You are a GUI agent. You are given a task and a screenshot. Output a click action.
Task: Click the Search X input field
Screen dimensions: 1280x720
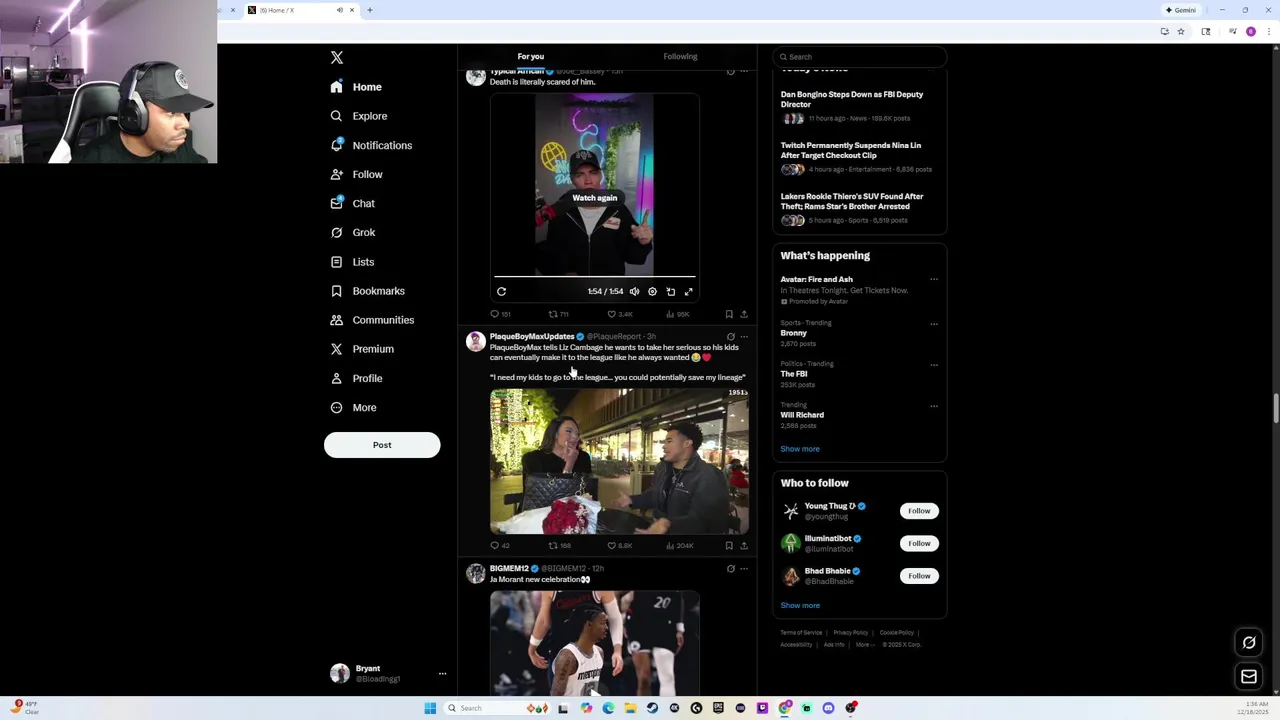(859, 57)
